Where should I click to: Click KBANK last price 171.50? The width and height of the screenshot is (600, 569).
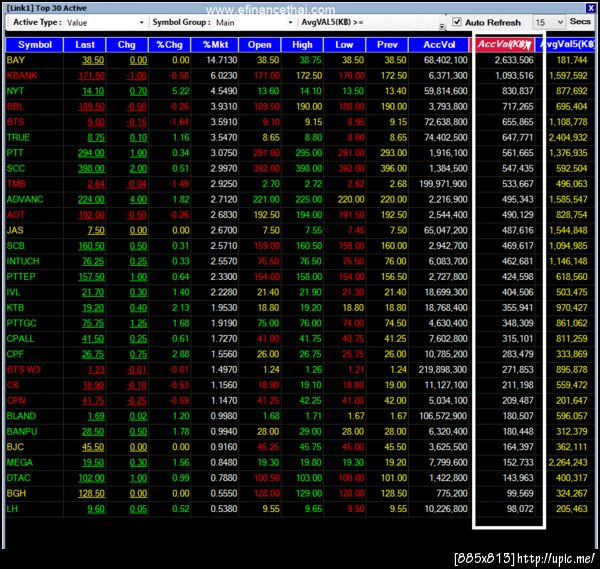coord(91,75)
